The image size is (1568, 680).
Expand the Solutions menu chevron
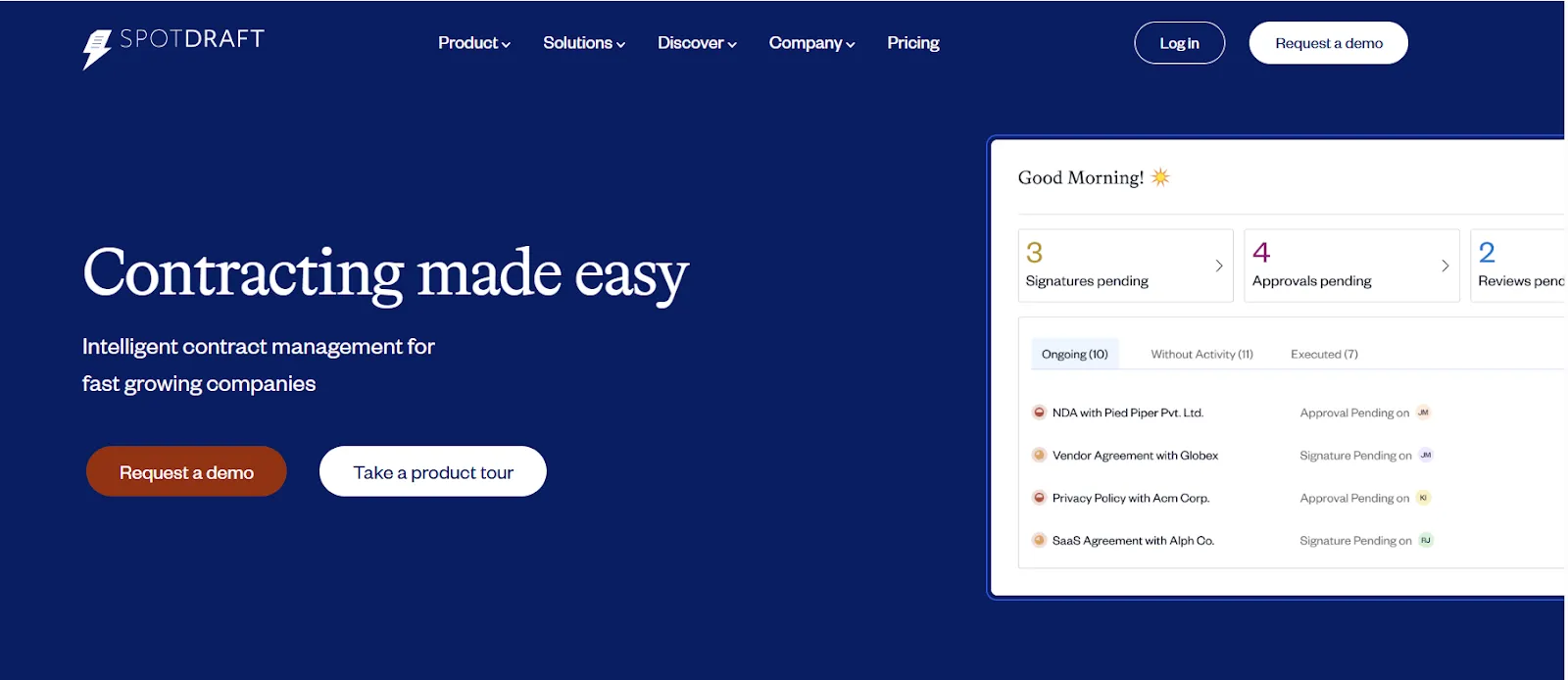pyautogui.click(x=620, y=44)
